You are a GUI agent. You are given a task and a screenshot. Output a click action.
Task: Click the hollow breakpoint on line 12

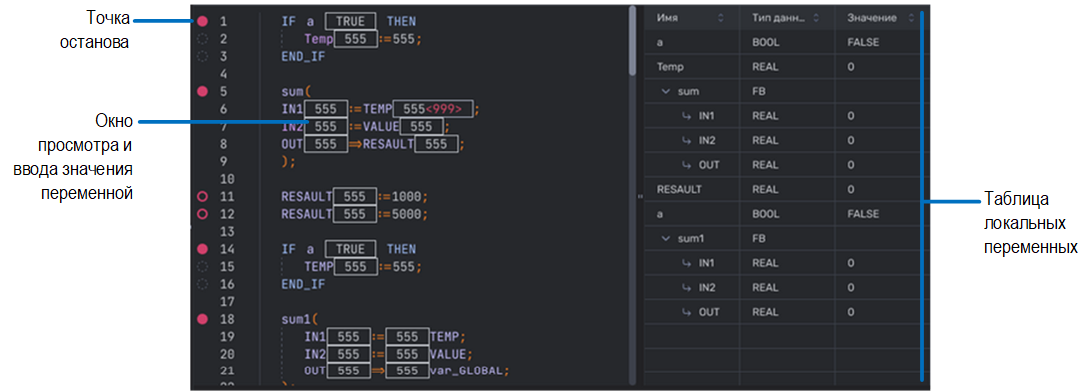point(203,214)
